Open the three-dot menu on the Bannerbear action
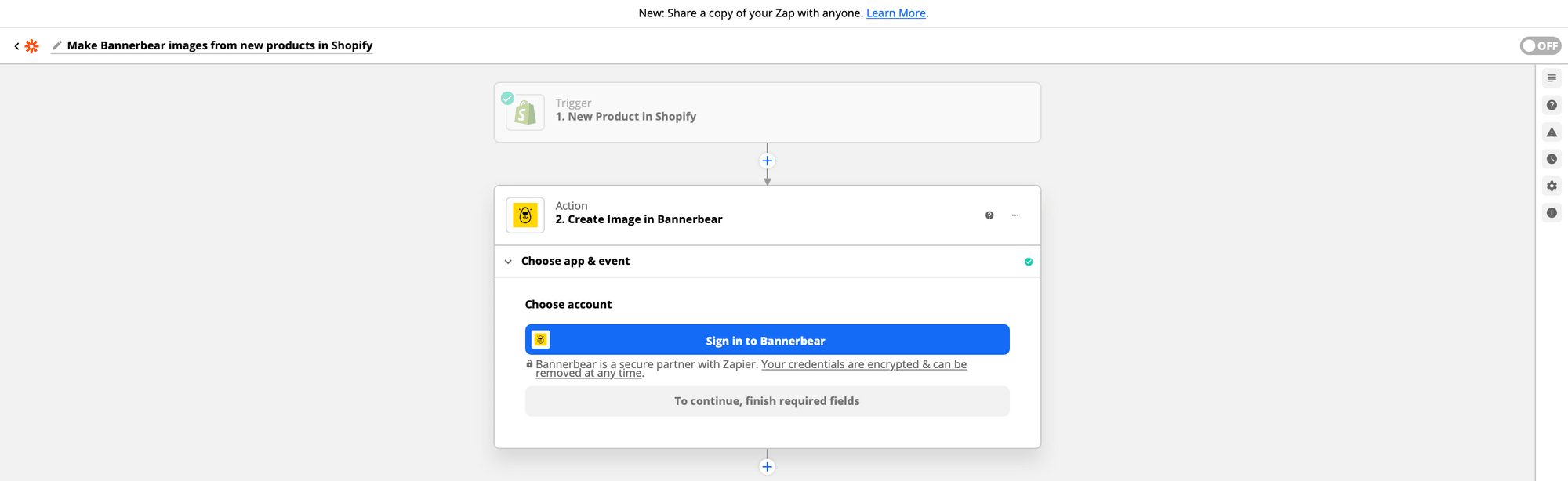 tap(1015, 215)
